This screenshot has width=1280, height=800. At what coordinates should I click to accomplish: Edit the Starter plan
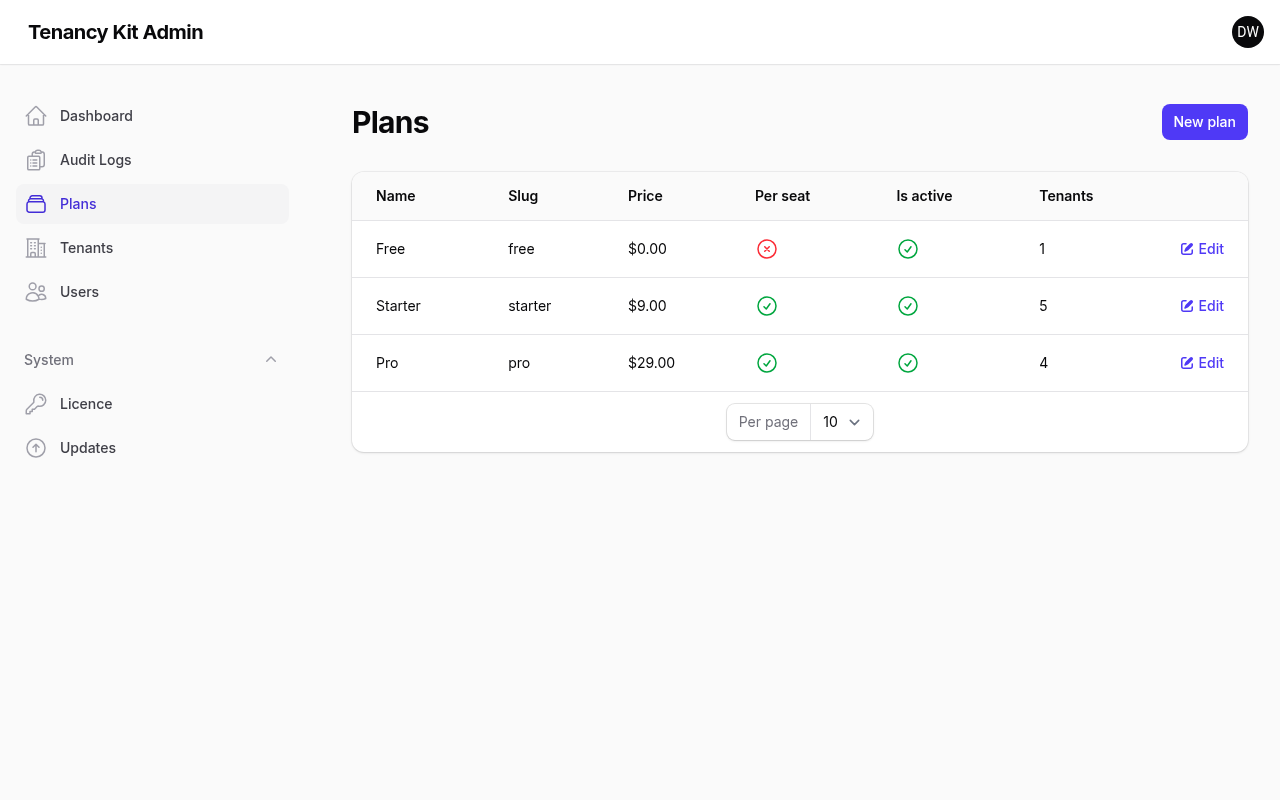1202,306
